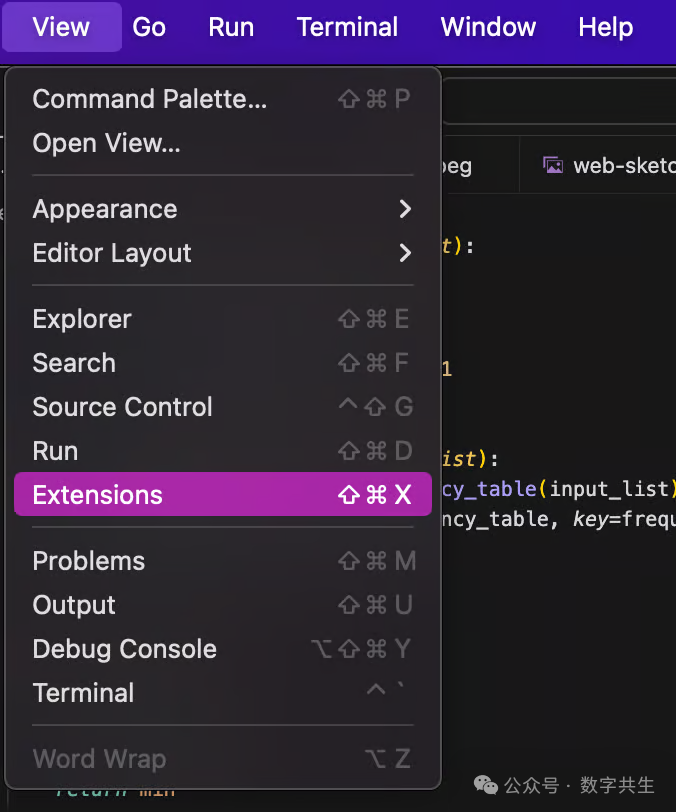Open the Run menu in menu bar
Viewport: 676px width, 812px height.
click(231, 27)
